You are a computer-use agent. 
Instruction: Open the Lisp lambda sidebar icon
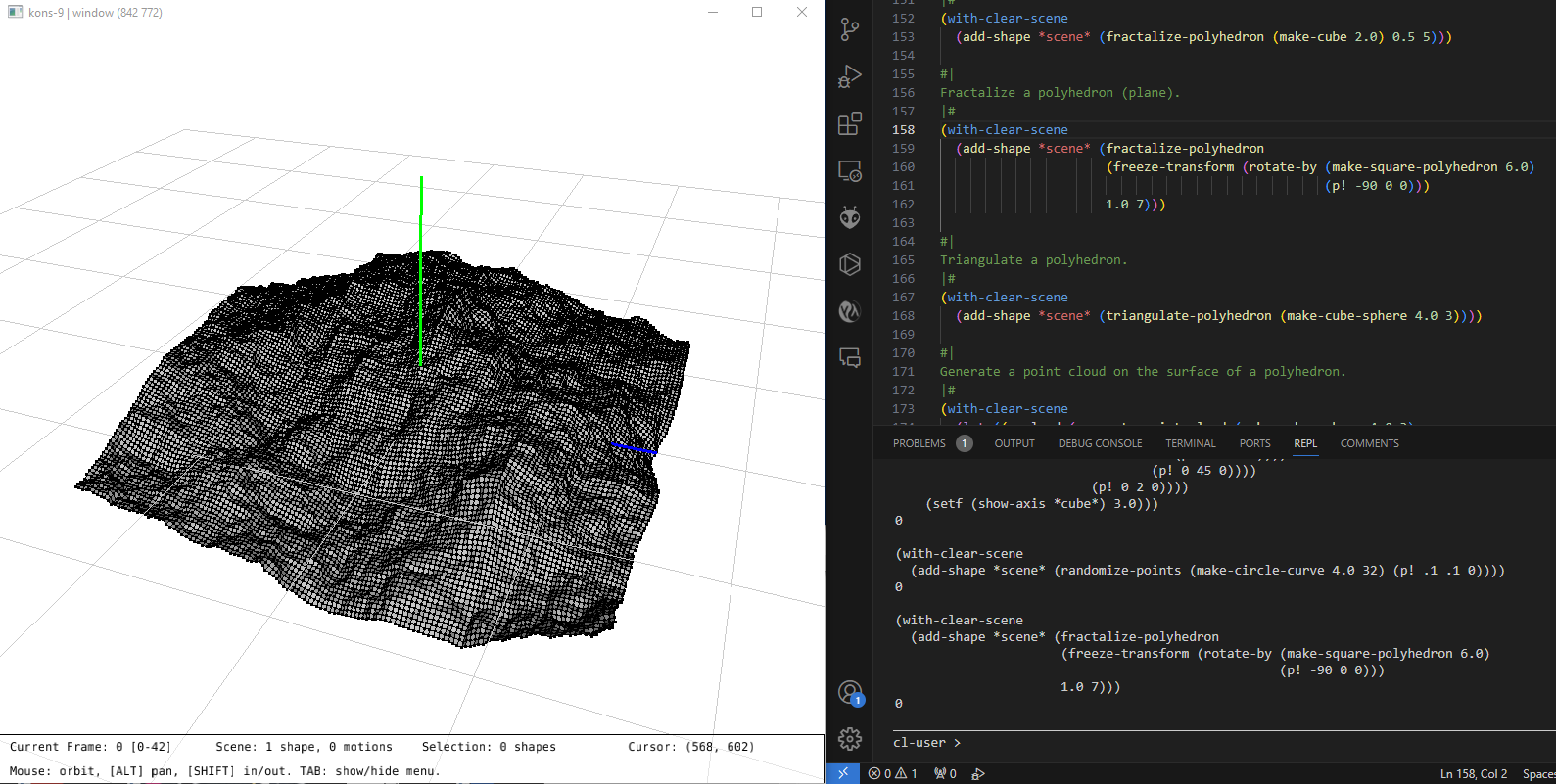point(849,311)
